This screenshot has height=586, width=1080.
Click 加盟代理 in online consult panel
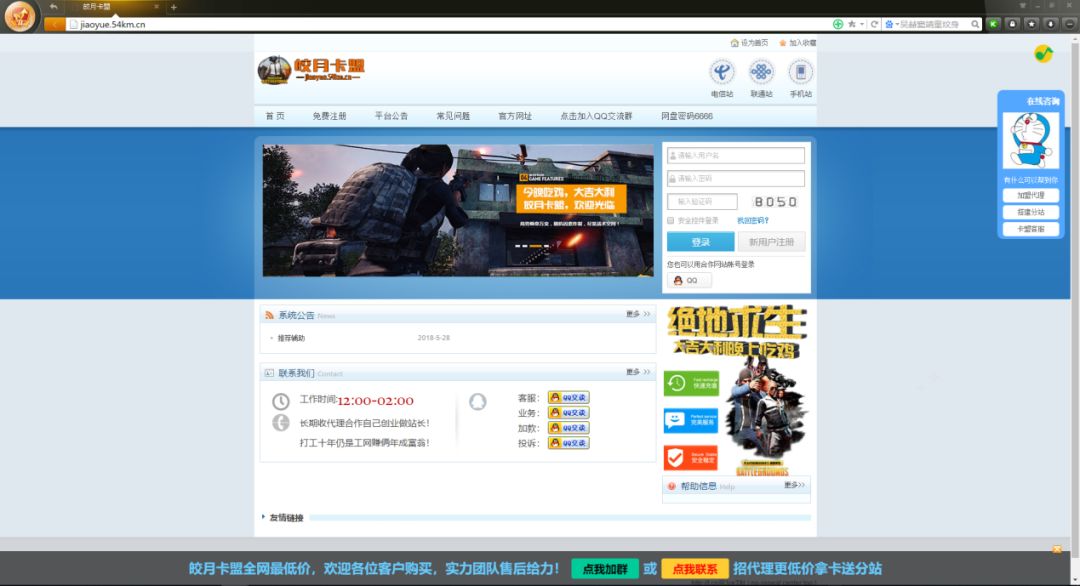pyautogui.click(x=1030, y=196)
